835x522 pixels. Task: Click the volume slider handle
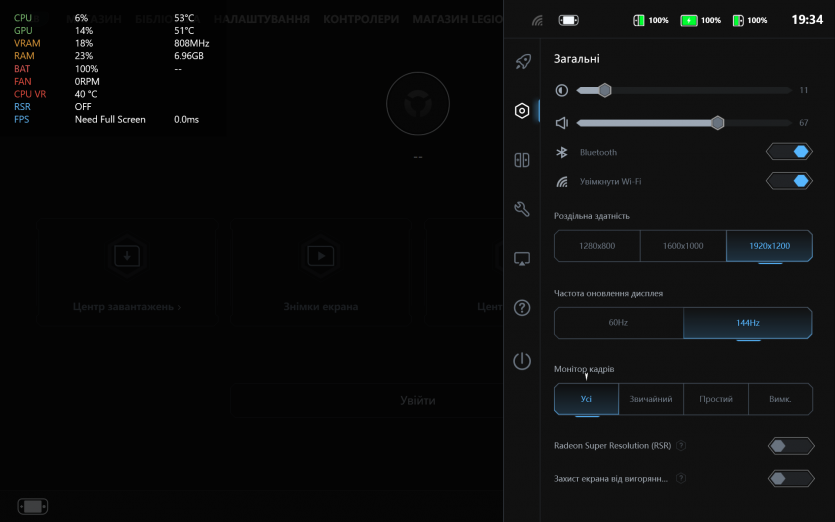pyautogui.click(x=717, y=123)
